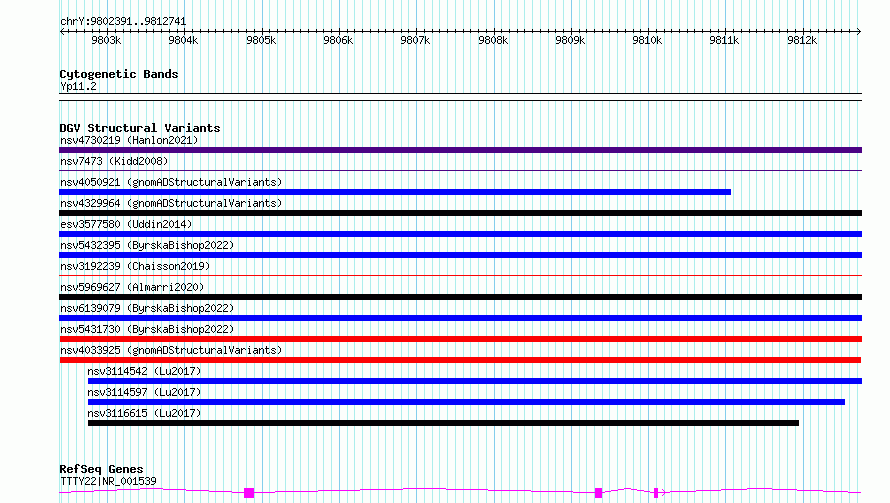Click the nsv4730219 (Hanlon2021) variant label
Viewport: 890px width, 503px height.
point(129,140)
